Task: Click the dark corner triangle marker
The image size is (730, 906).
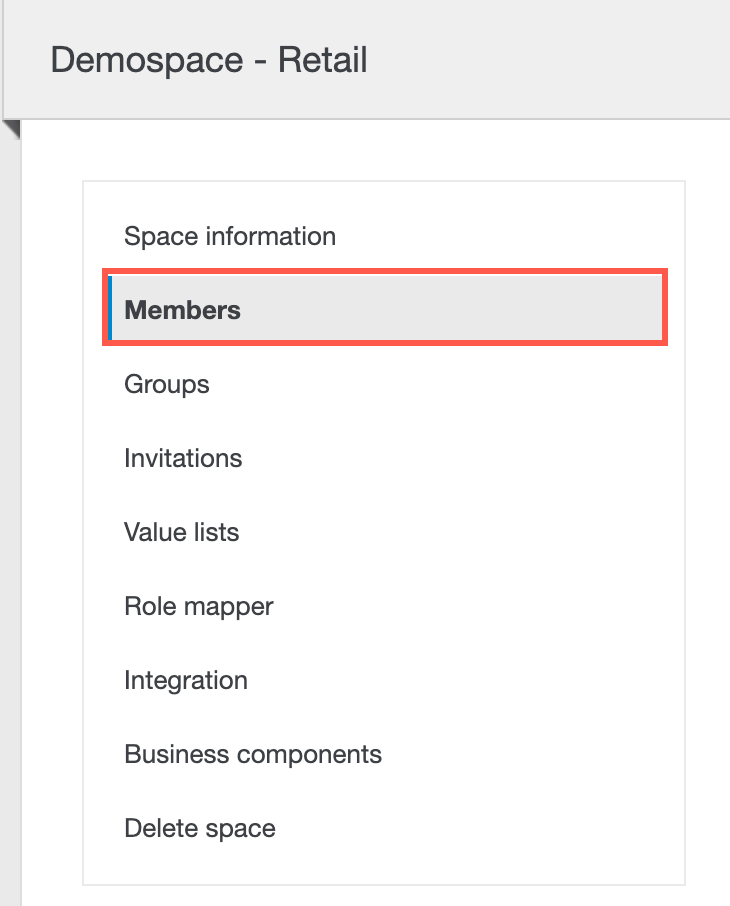Action: (x=10, y=130)
